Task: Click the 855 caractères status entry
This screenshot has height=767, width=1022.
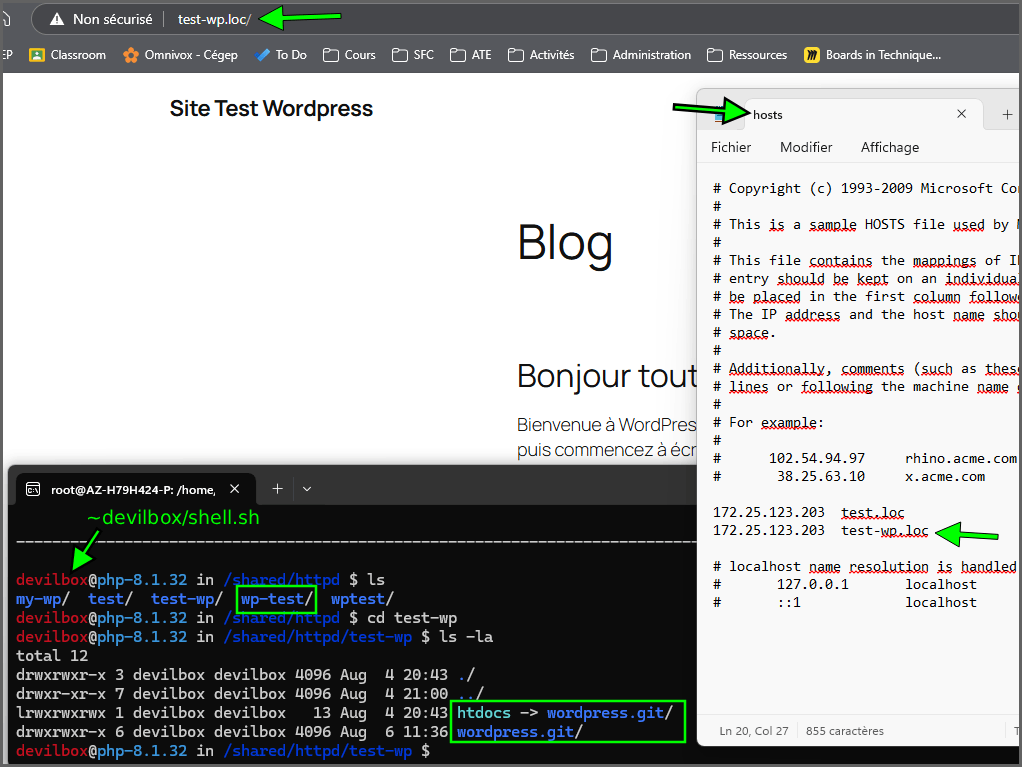Action: pyautogui.click(x=845, y=731)
